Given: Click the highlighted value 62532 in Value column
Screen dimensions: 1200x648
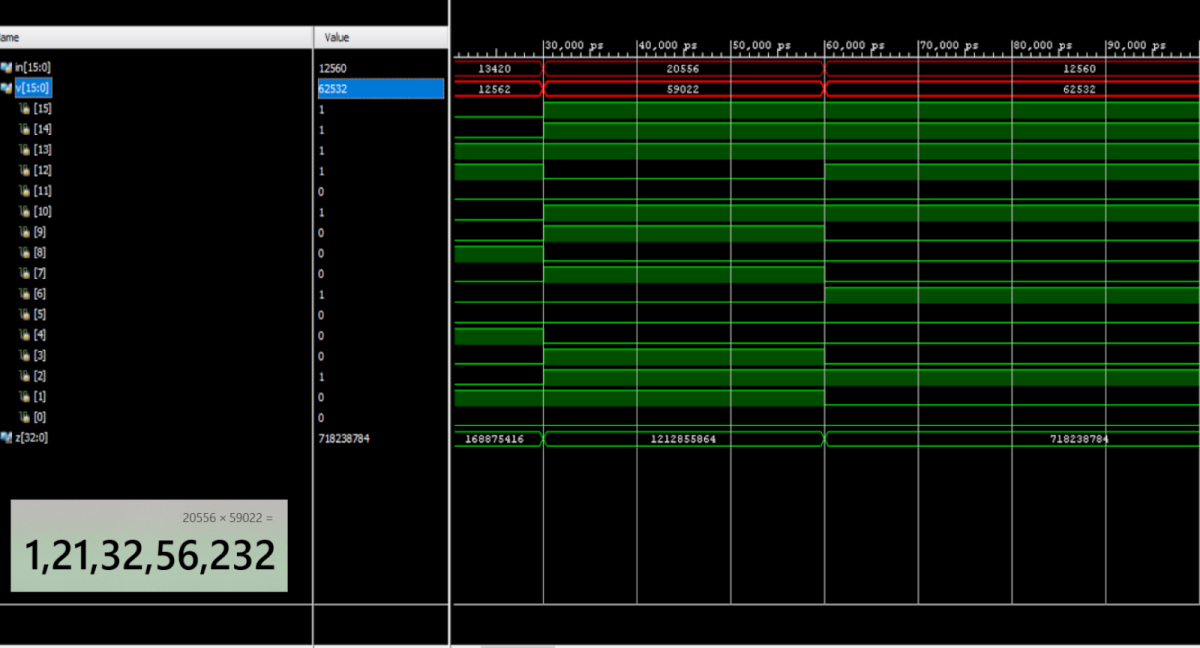Looking at the screenshot, I should [380, 89].
